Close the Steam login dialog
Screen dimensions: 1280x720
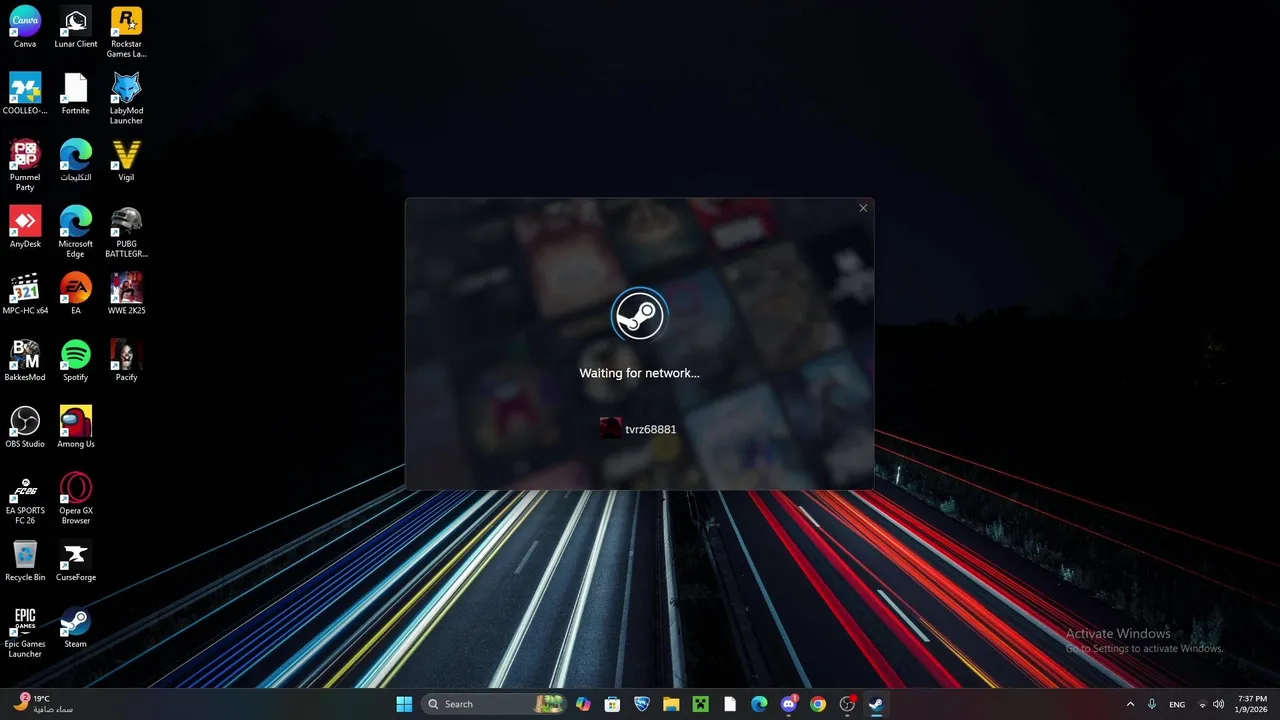pos(863,208)
